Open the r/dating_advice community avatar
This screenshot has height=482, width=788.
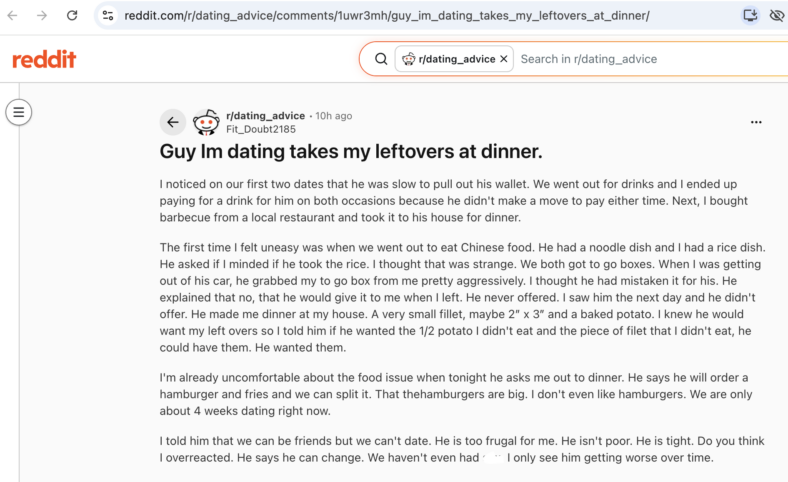click(x=206, y=122)
